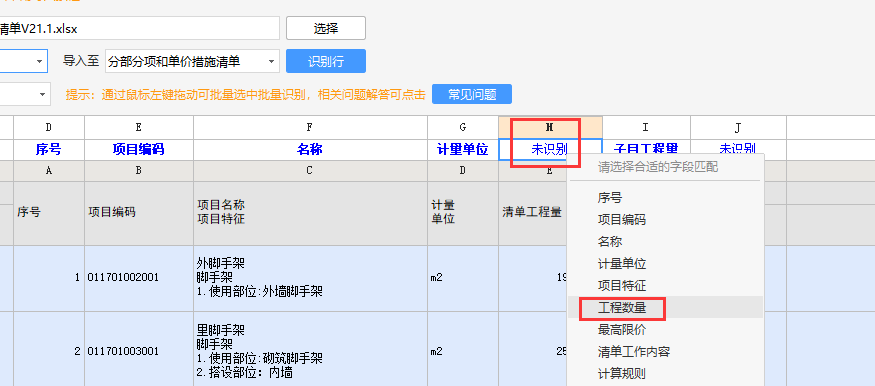Click cell with code 011701002001
875x386 pixels.
(x=138, y=278)
